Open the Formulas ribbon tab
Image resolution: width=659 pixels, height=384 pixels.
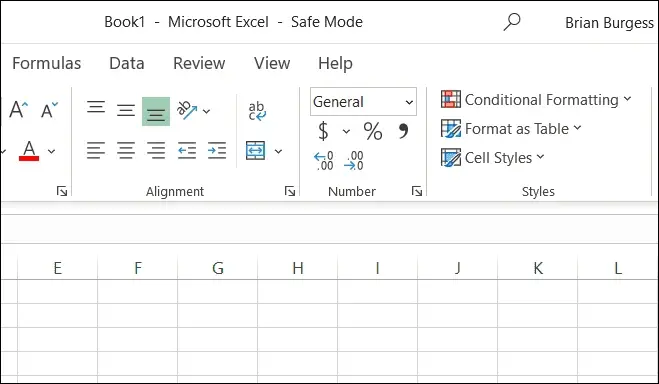(x=47, y=63)
